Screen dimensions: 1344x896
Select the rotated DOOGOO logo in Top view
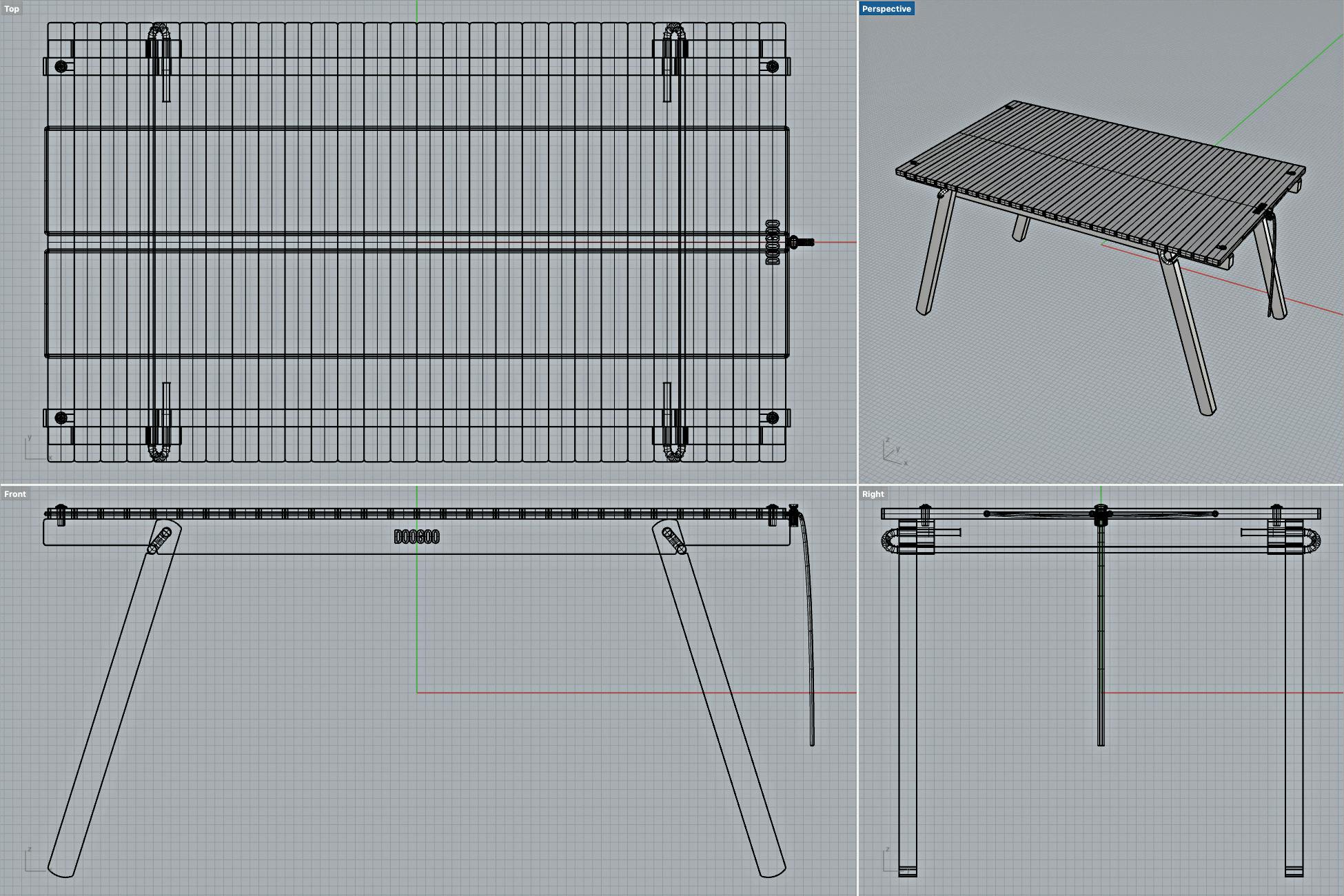[772, 243]
